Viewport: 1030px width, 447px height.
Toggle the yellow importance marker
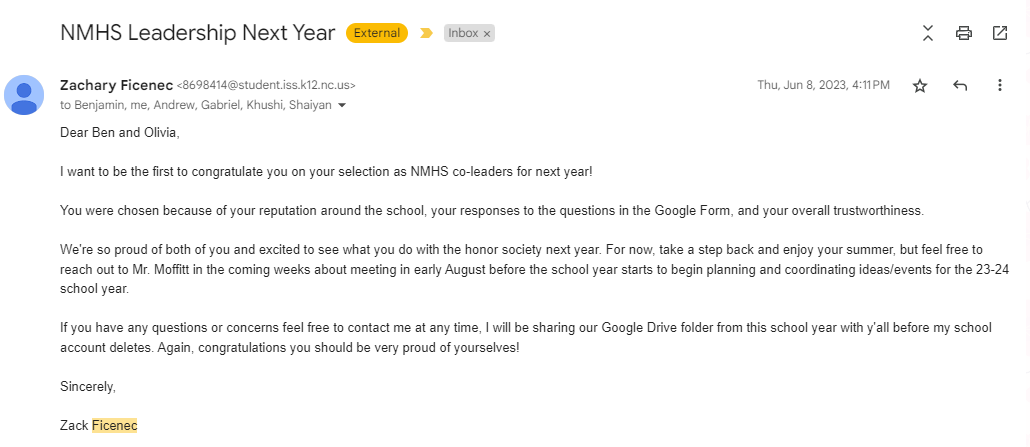[427, 33]
